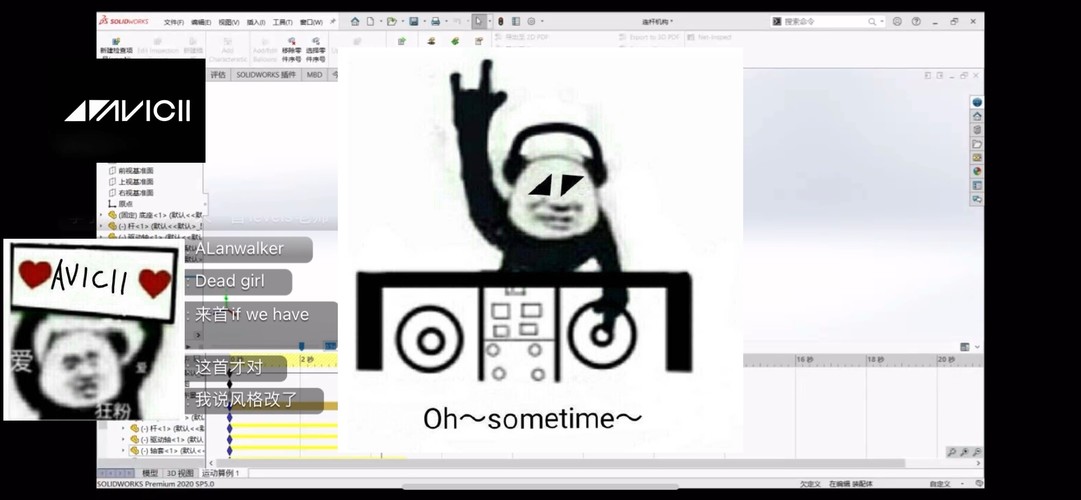Open SOLIDWORKS Resources globe in task pane

977,102
